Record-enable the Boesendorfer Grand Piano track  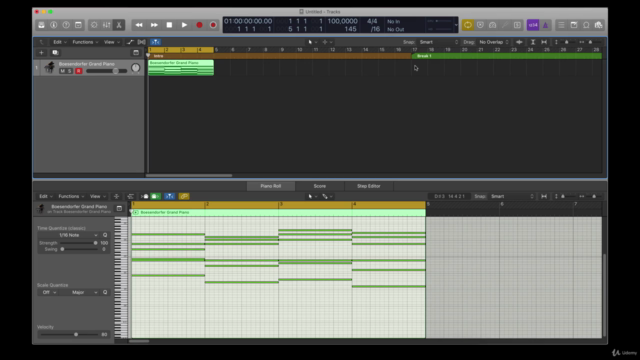pyautogui.click(x=79, y=71)
